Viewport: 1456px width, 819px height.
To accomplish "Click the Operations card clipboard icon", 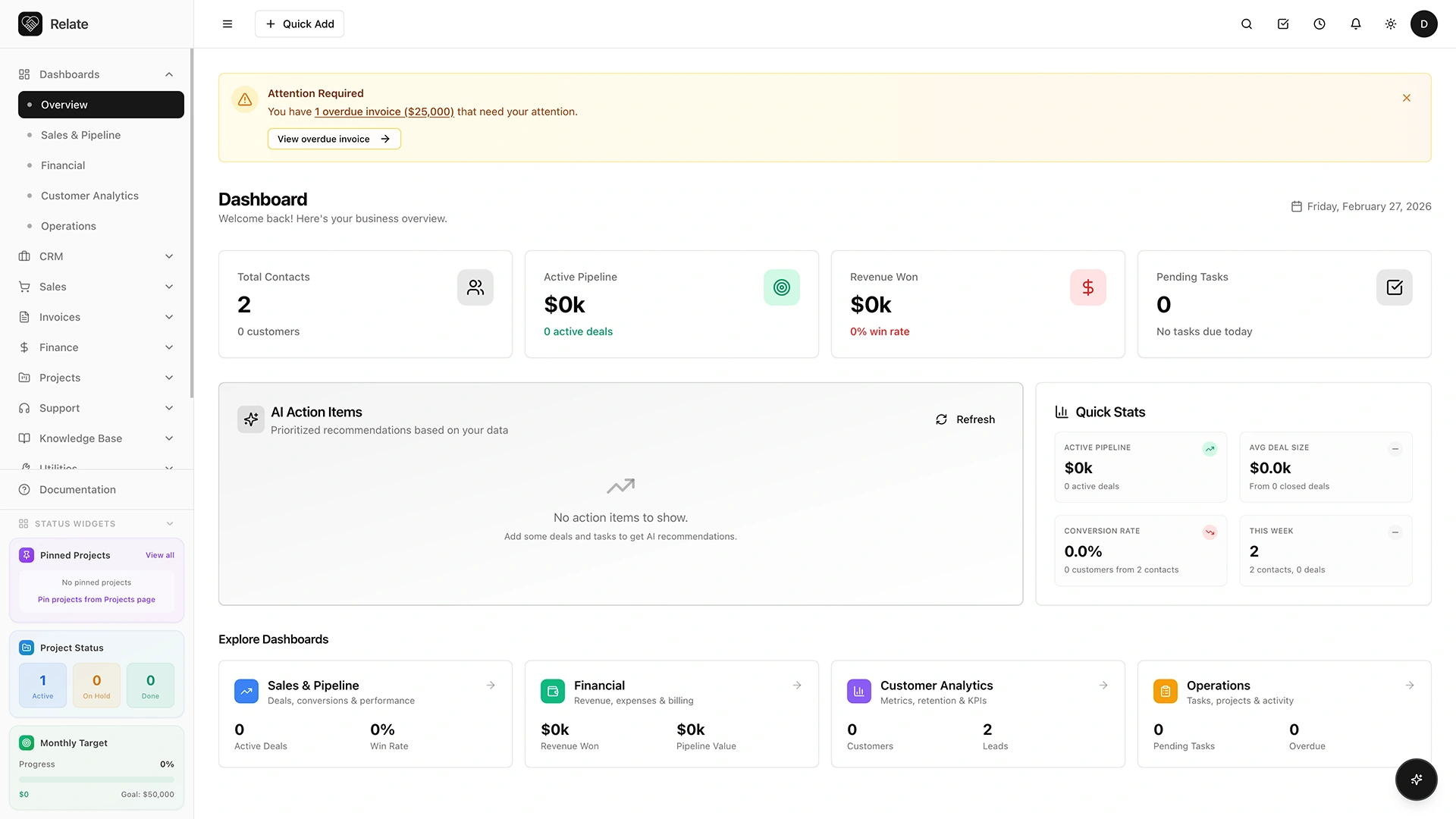I will 1166,691.
